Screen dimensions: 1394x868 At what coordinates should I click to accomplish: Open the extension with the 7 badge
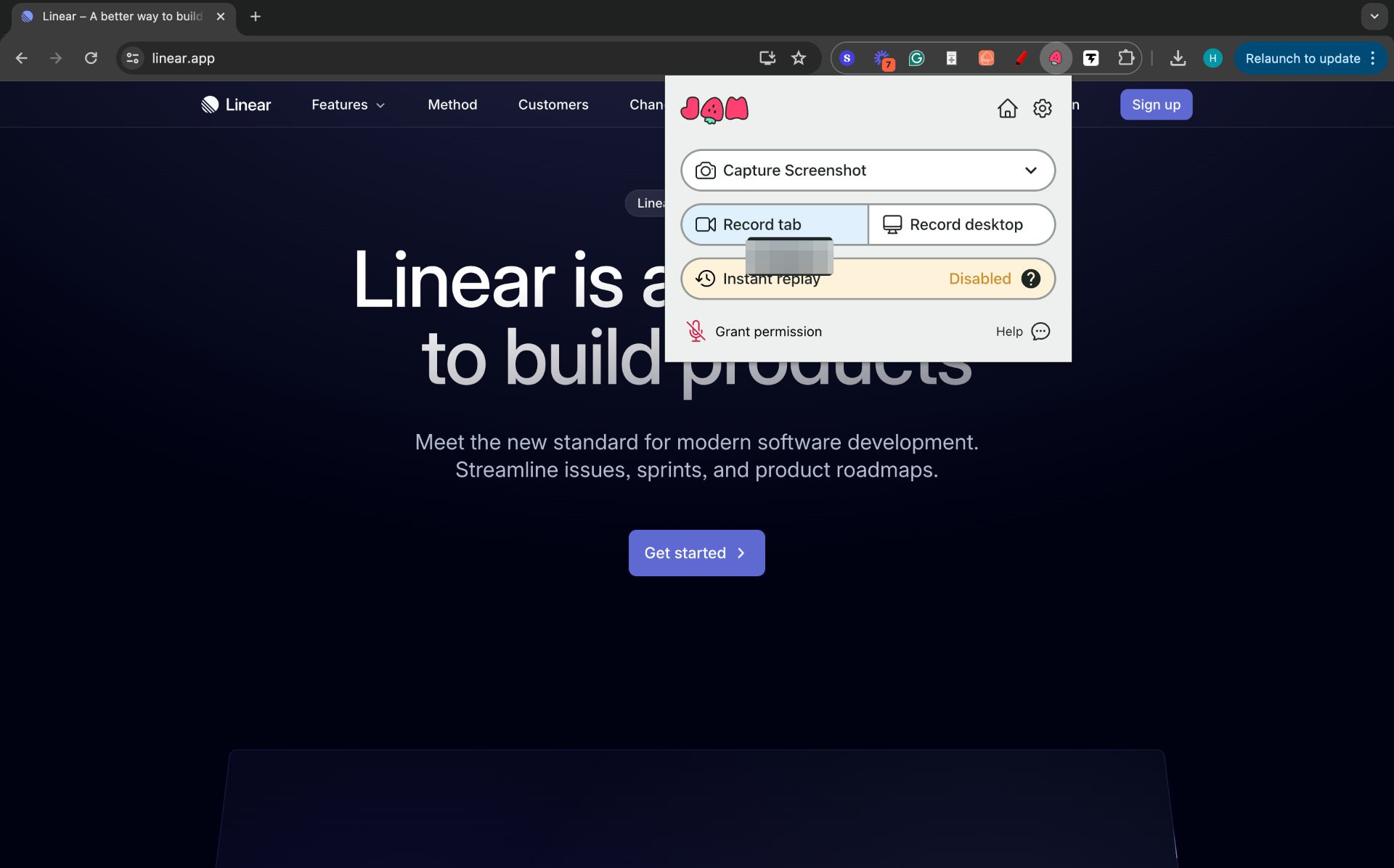tap(883, 59)
